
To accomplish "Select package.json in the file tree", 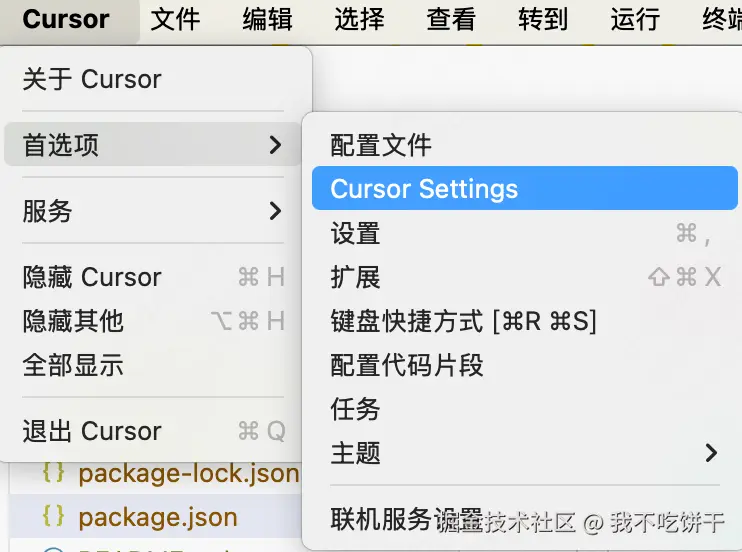I will click(x=156, y=516).
